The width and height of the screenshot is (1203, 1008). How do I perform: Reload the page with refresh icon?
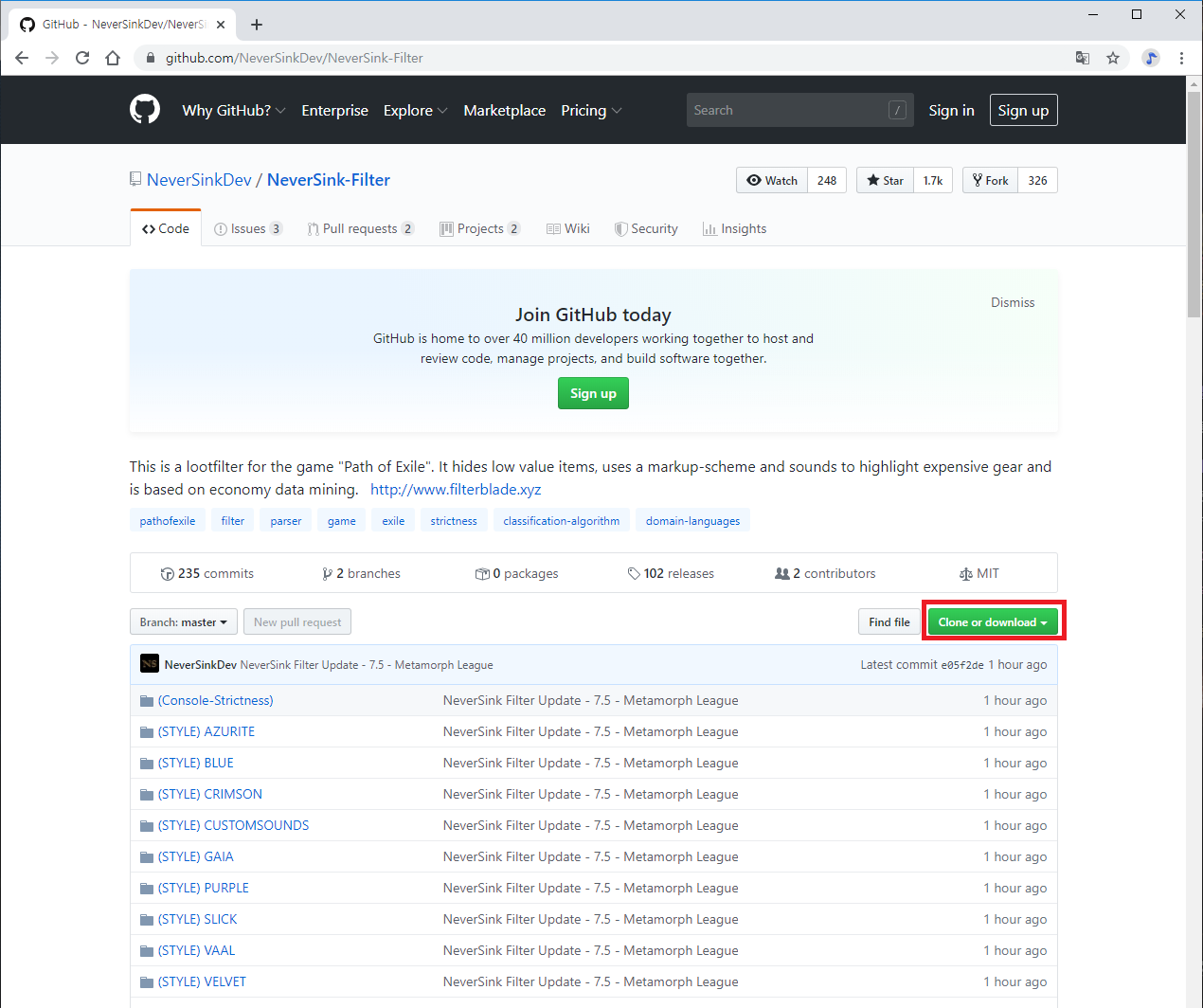pyautogui.click(x=82, y=58)
